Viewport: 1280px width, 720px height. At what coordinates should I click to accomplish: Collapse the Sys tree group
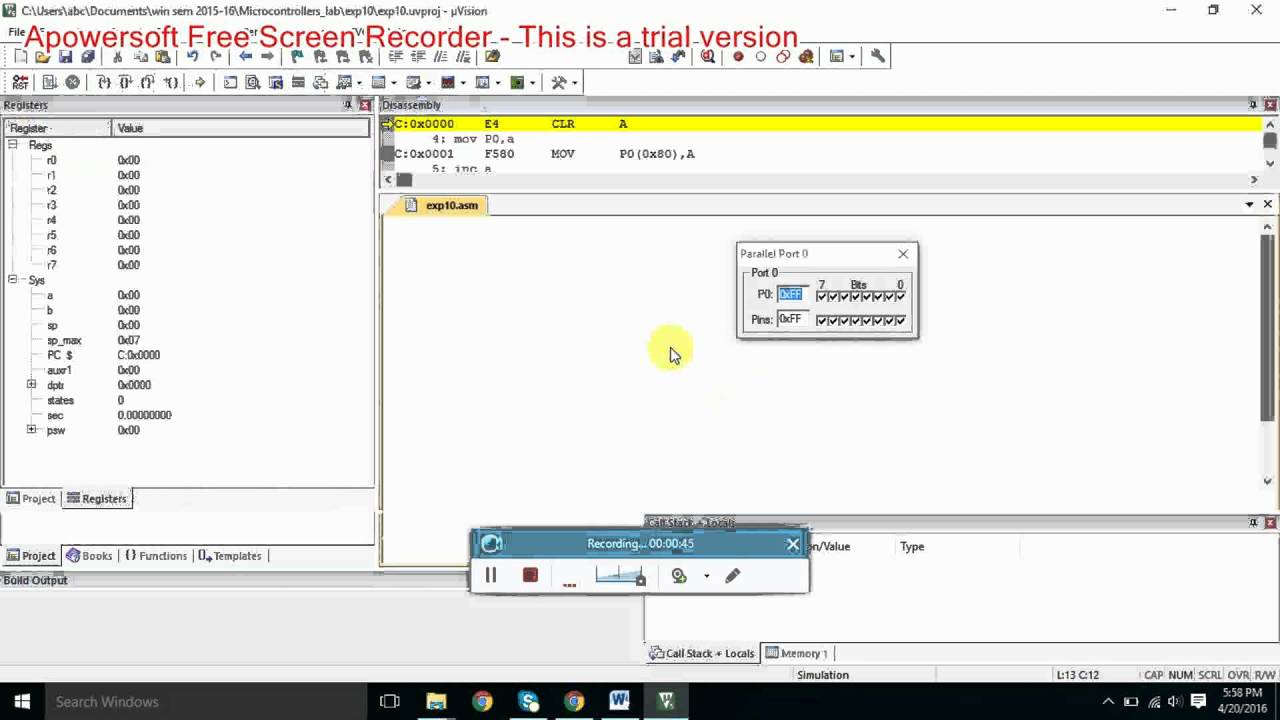[13, 280]
